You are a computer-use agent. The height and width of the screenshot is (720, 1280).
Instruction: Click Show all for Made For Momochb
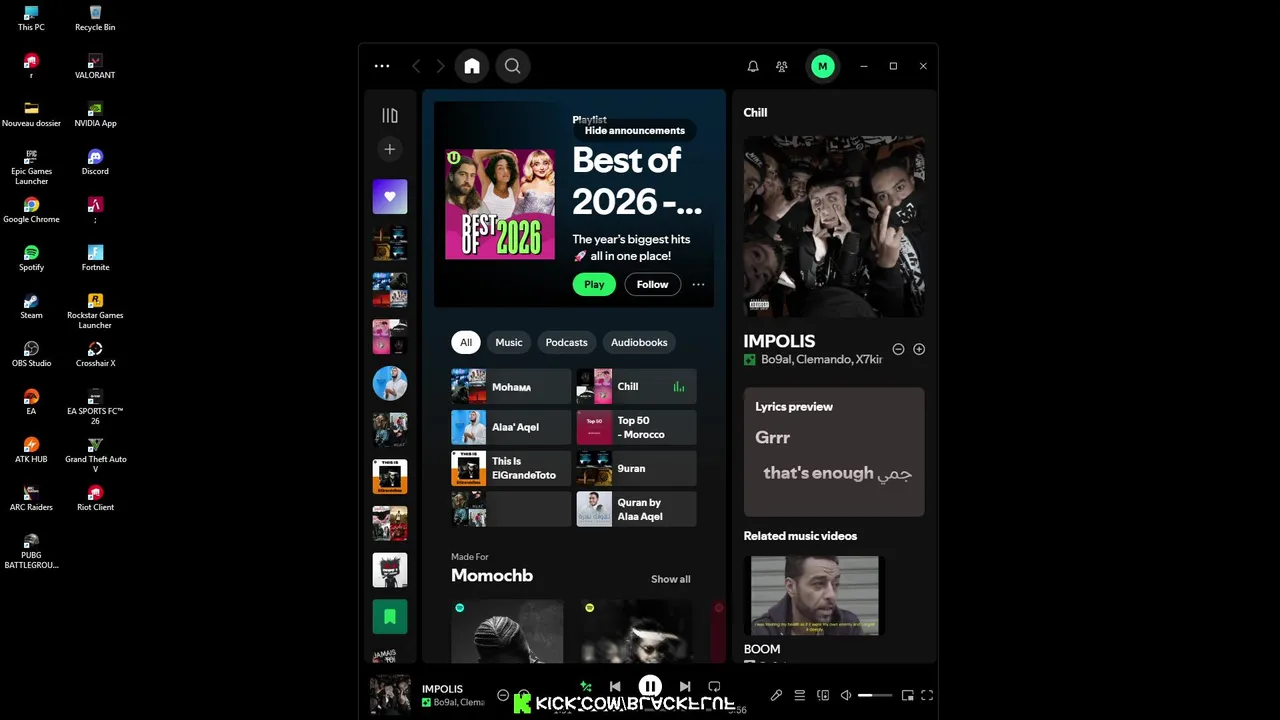pyautogui.click(x=670, y=579)
